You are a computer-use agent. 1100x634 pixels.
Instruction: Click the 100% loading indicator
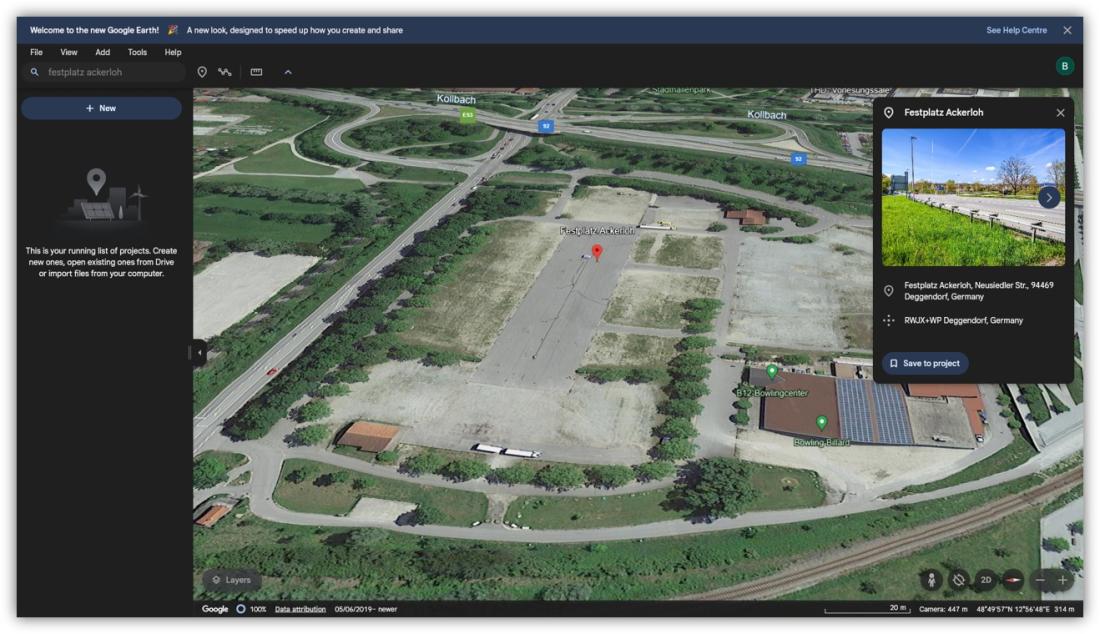point(251,609)
